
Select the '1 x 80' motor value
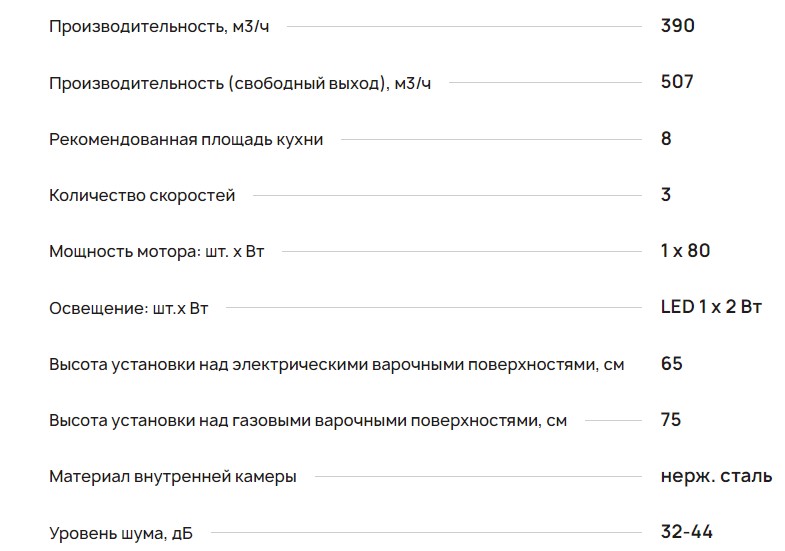[x=685, y=250]
